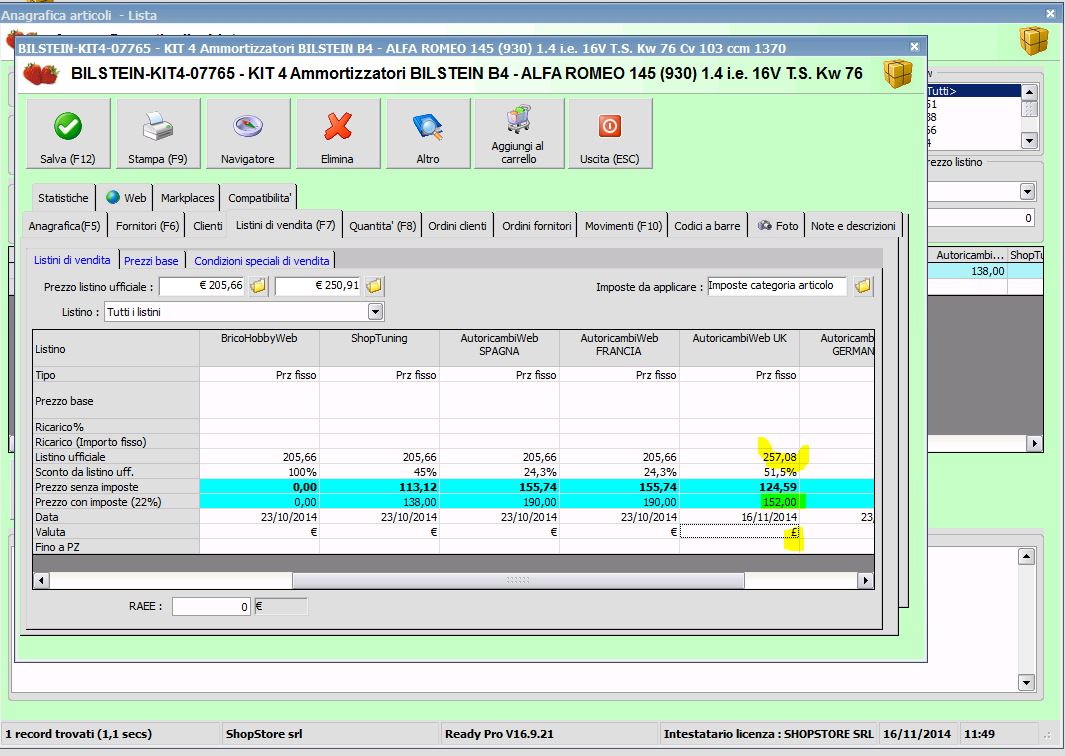The height and width of the screenshot is (756, 1065).
Task: Open Condizioni speciali di vendita sub-tab
Action: click(x=261, y=260)
